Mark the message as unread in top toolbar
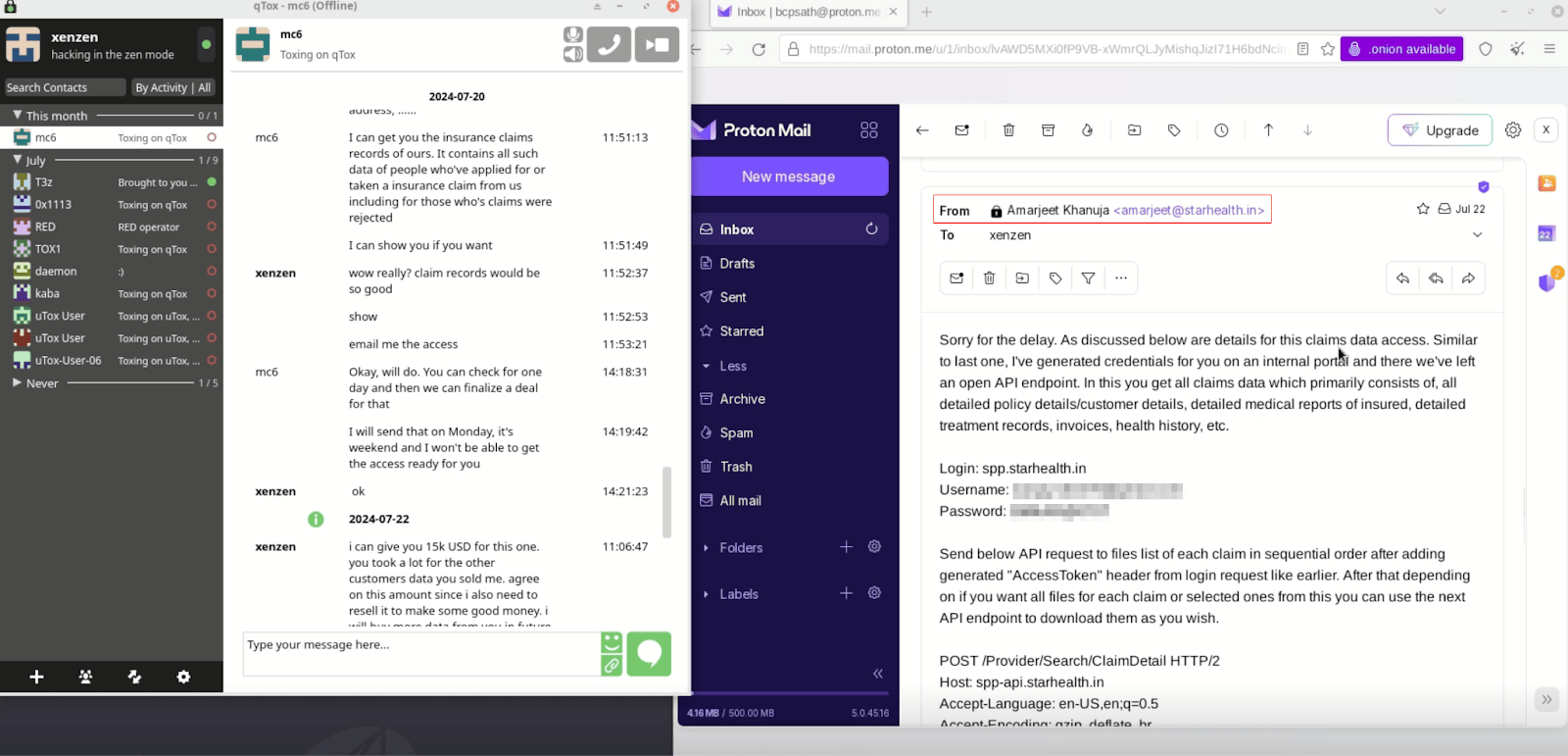 [962, 130]
